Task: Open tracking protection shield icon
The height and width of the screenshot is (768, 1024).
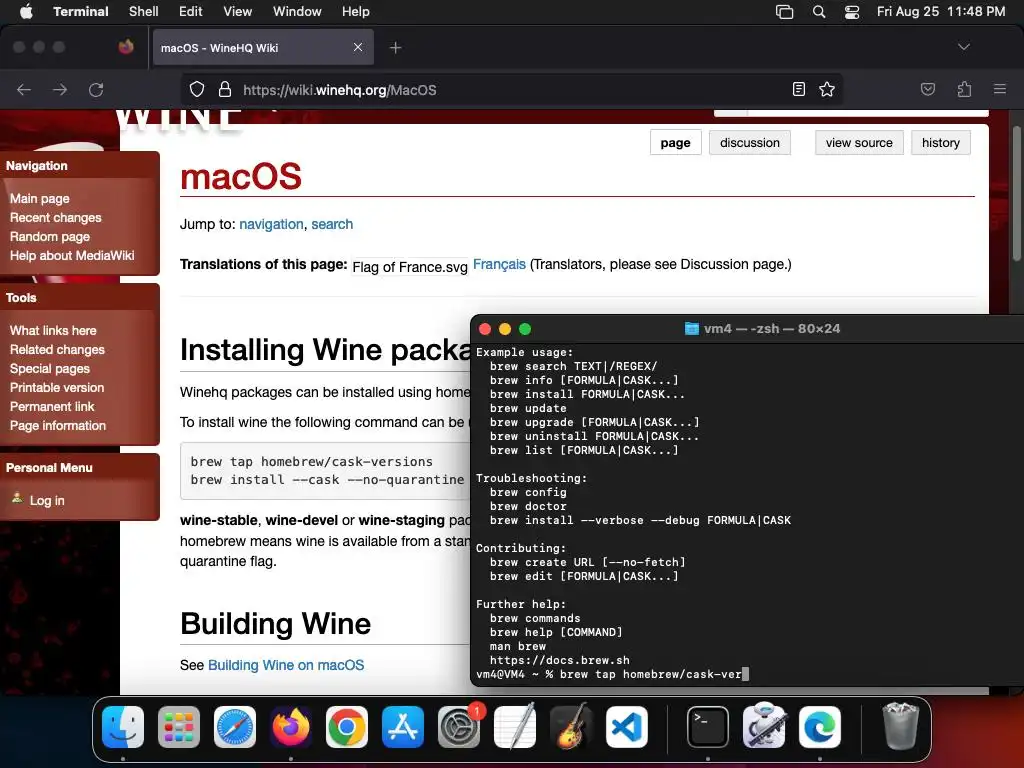Action: pyautogui.click(x=197, y=89)
